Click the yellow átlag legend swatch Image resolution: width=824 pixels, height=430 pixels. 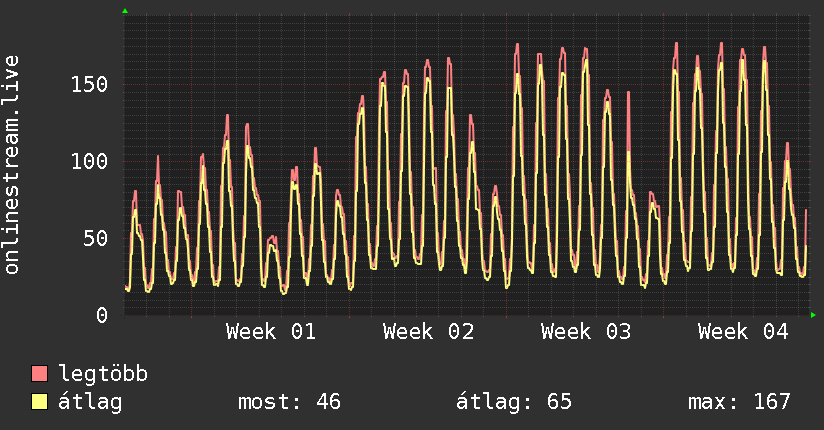pos(39,402)
